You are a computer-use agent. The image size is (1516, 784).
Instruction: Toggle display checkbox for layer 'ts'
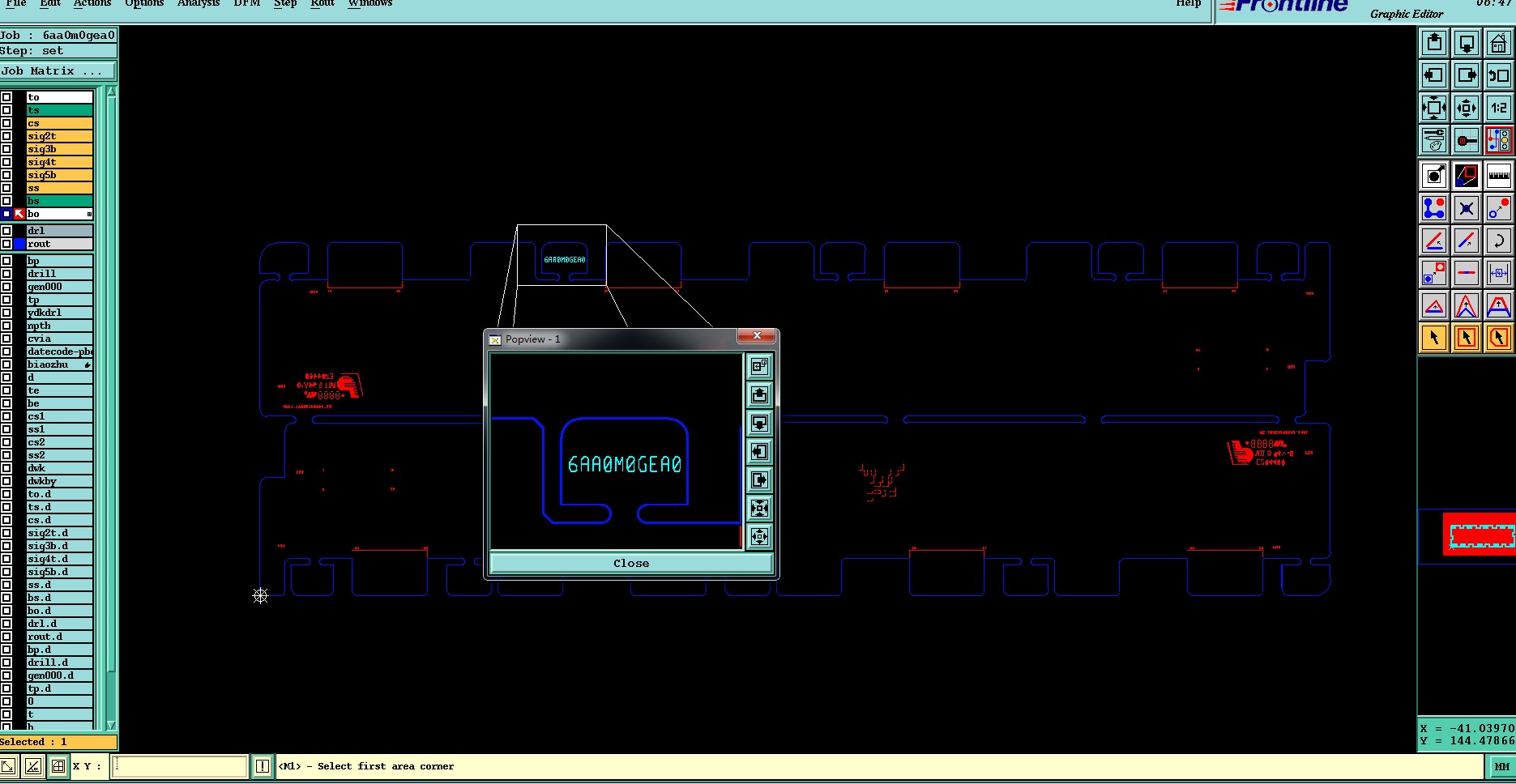click(x=6, y=110)
